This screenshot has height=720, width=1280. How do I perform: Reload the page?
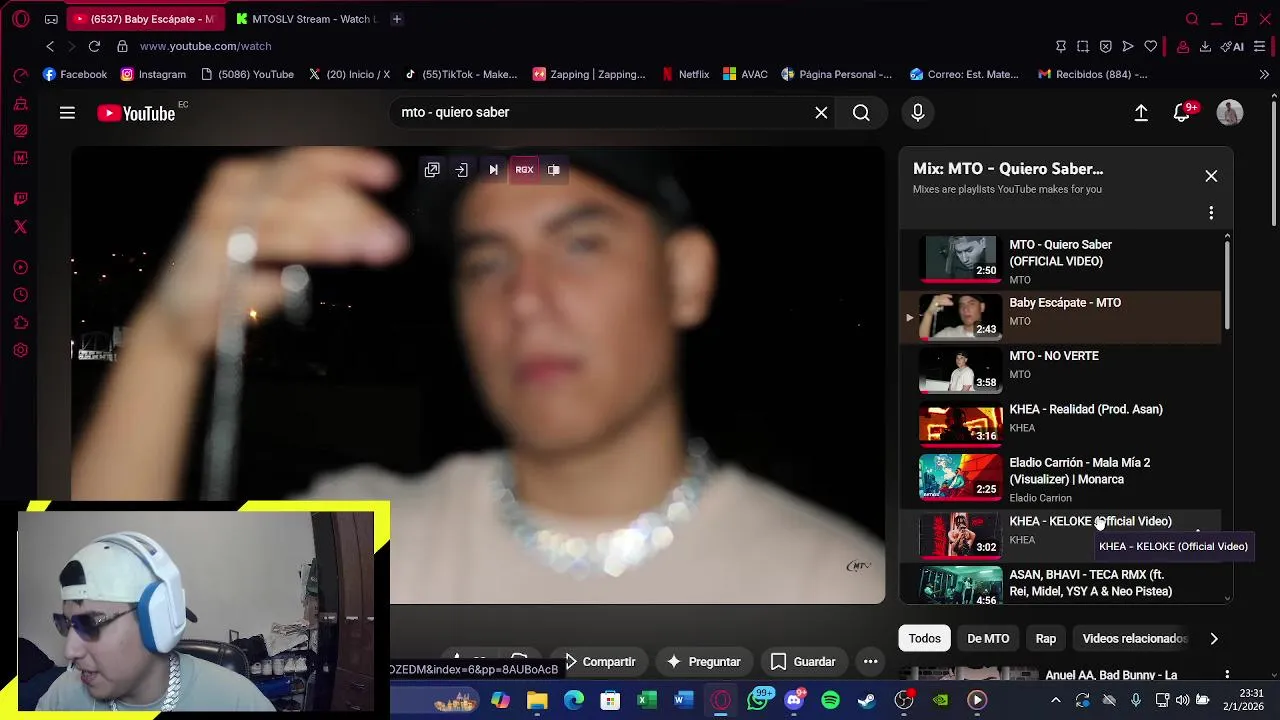point(94,46)
